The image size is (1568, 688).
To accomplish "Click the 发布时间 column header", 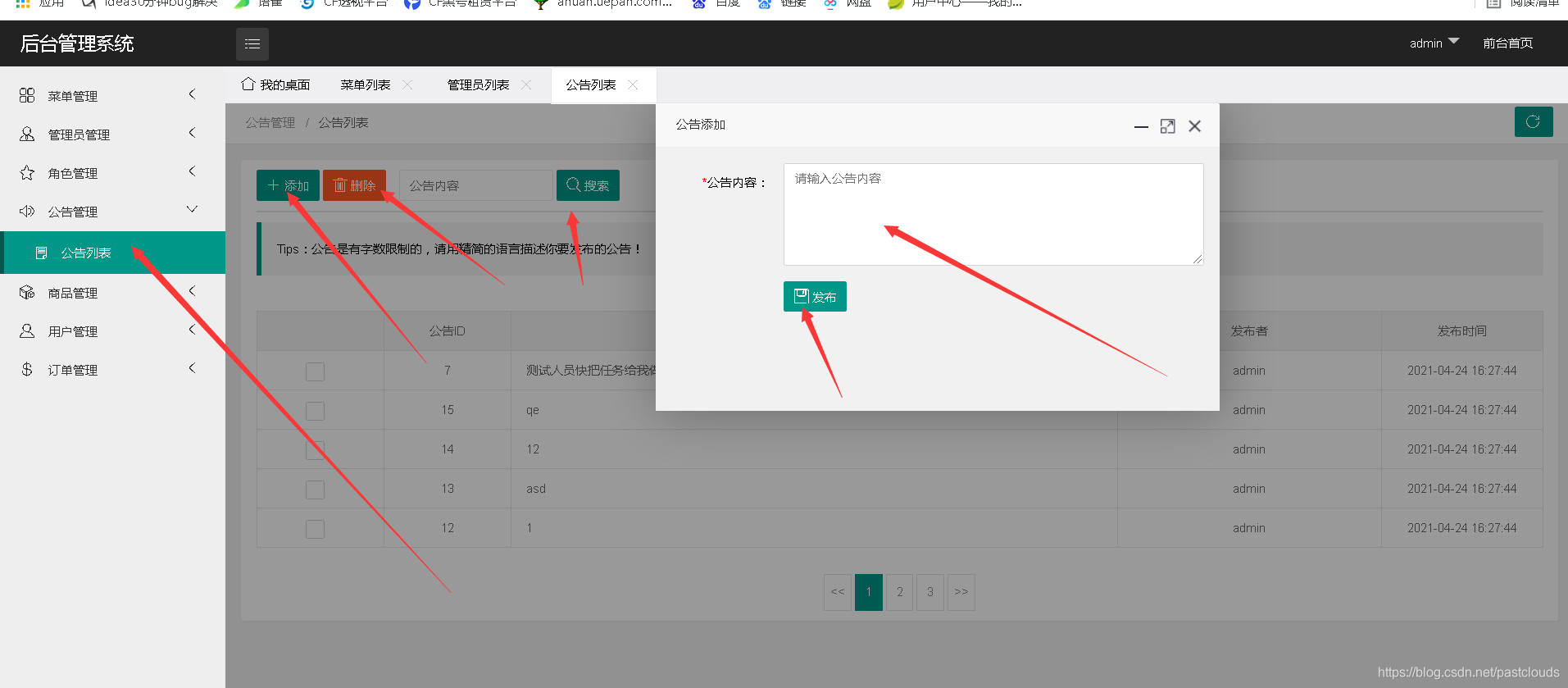I will click(x=1461, y=330).
